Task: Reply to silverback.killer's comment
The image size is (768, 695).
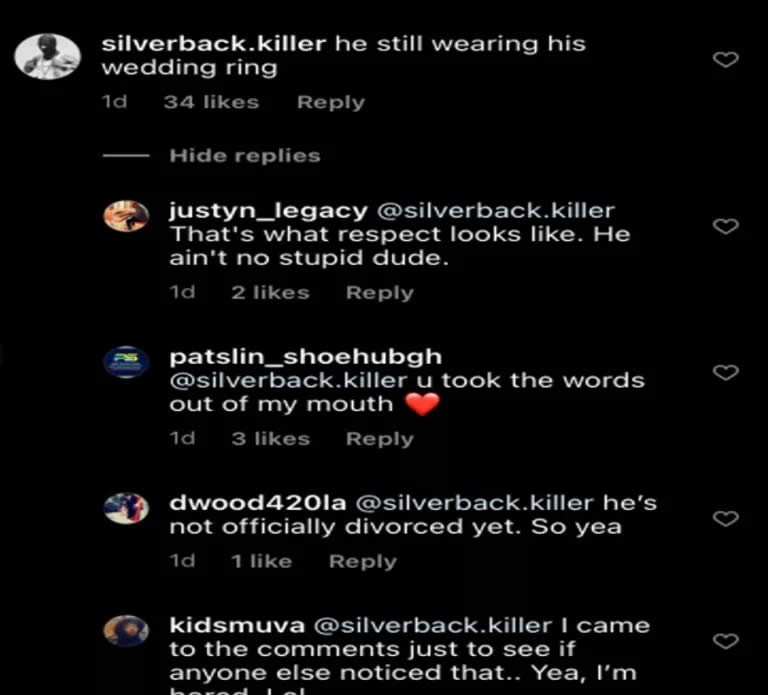Action: (x=331, y=102)
